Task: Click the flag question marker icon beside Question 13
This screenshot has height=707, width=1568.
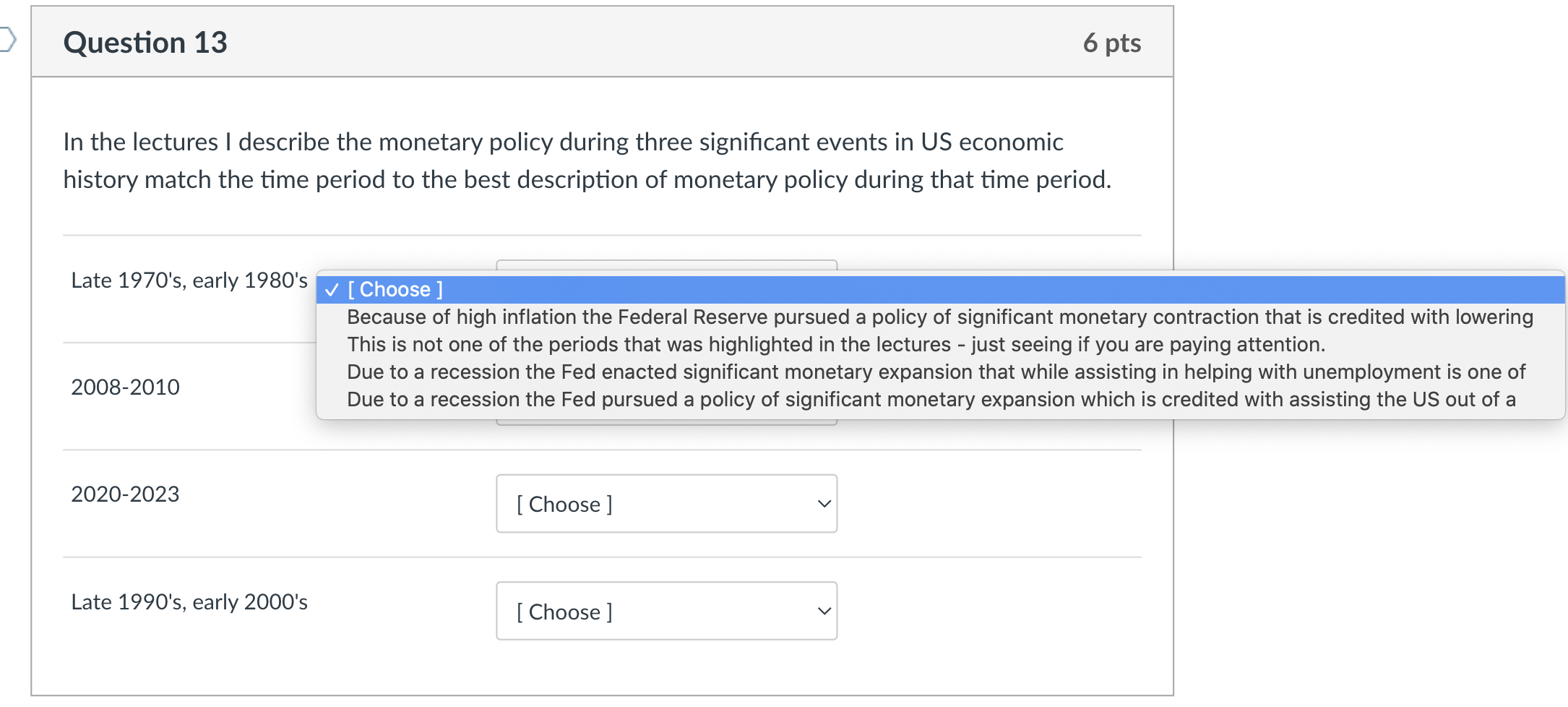Action: tap(7, 39)
